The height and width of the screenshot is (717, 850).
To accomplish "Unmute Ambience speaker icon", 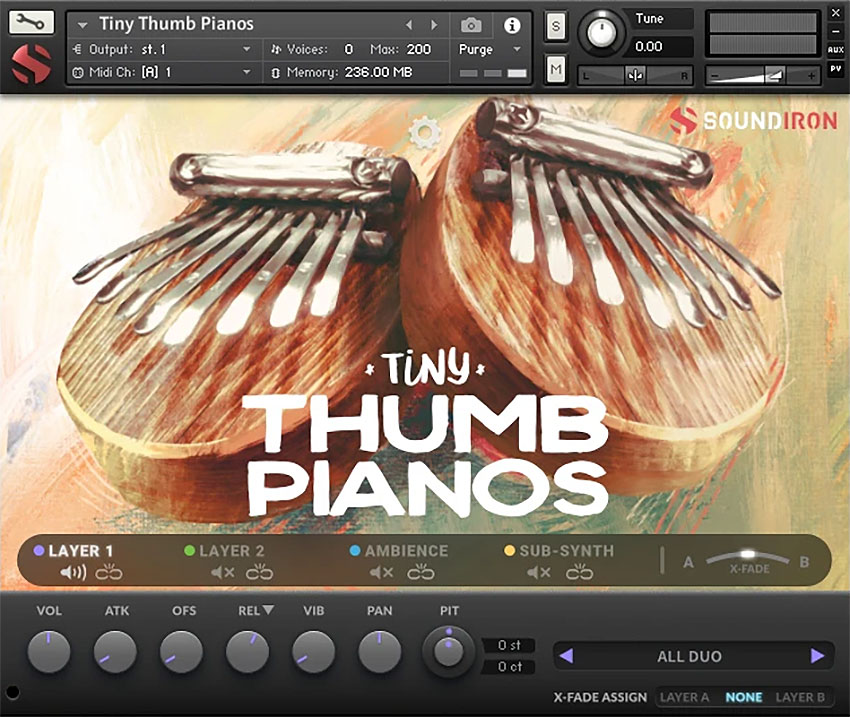I will pos(381,572).
